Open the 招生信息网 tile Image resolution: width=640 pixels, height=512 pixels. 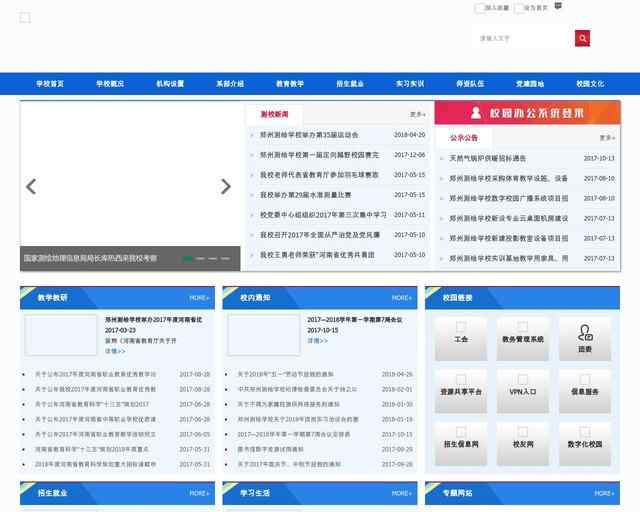pos(461,444)
